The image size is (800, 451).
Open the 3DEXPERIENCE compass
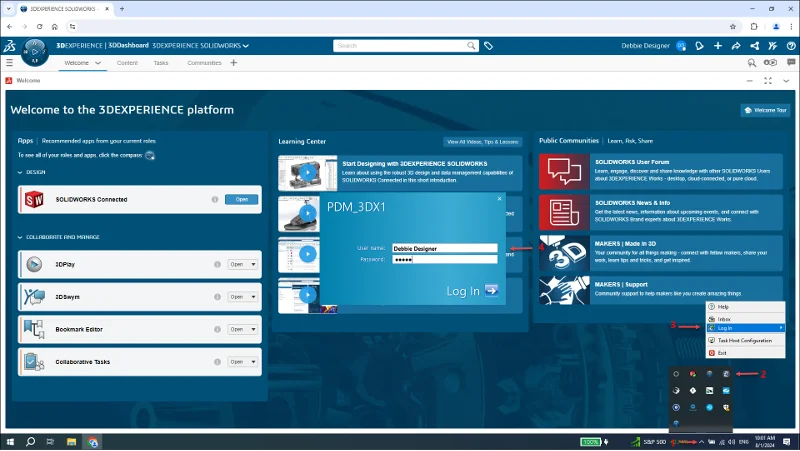click(35, 52)
